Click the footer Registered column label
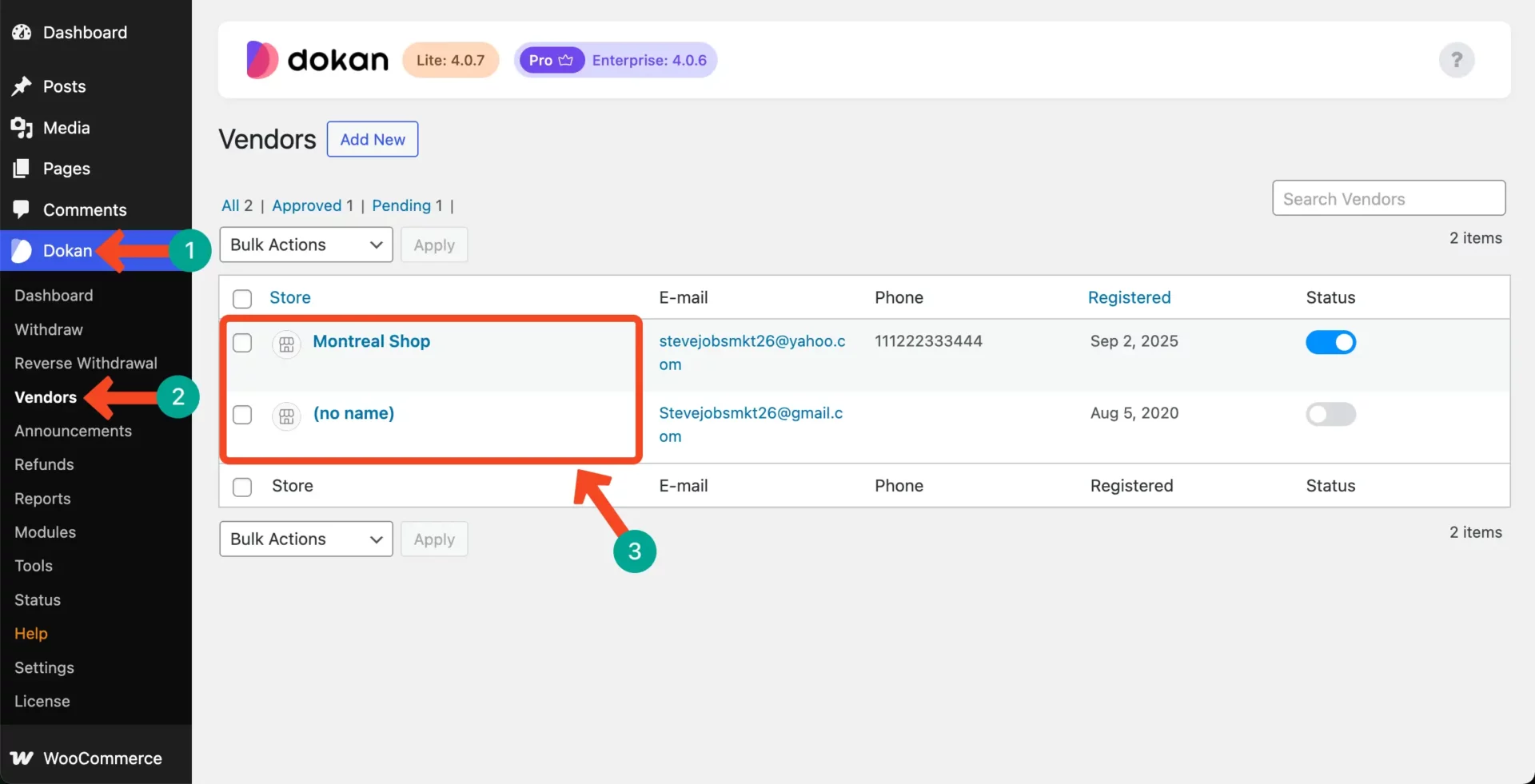This screenshot has height=784, width=1535. point(1131,486)
